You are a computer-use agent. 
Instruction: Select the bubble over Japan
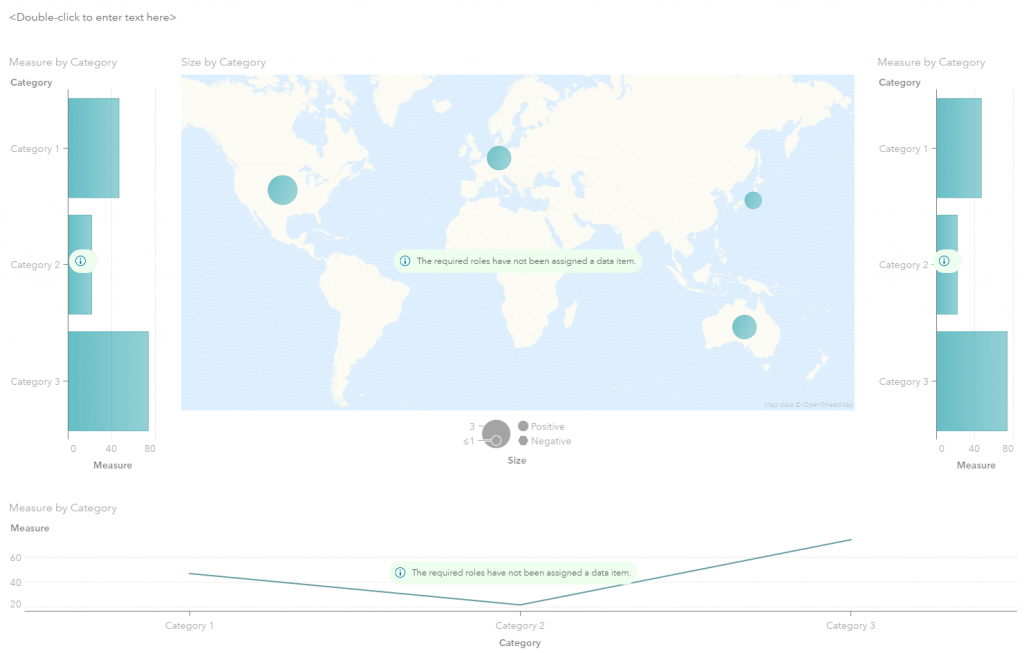tap(753, 200)
